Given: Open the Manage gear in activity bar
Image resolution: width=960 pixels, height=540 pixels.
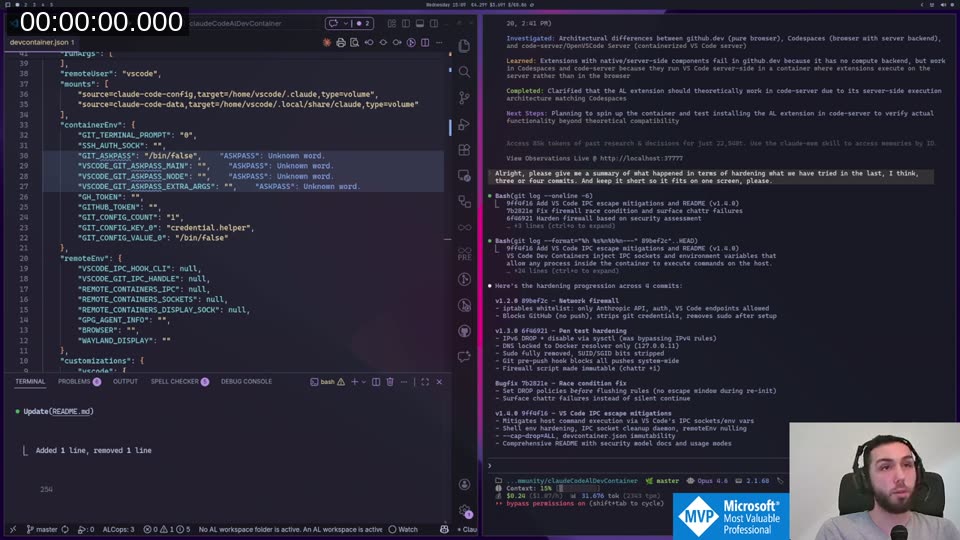Looking at the screenshot, I should click(464, 510).
